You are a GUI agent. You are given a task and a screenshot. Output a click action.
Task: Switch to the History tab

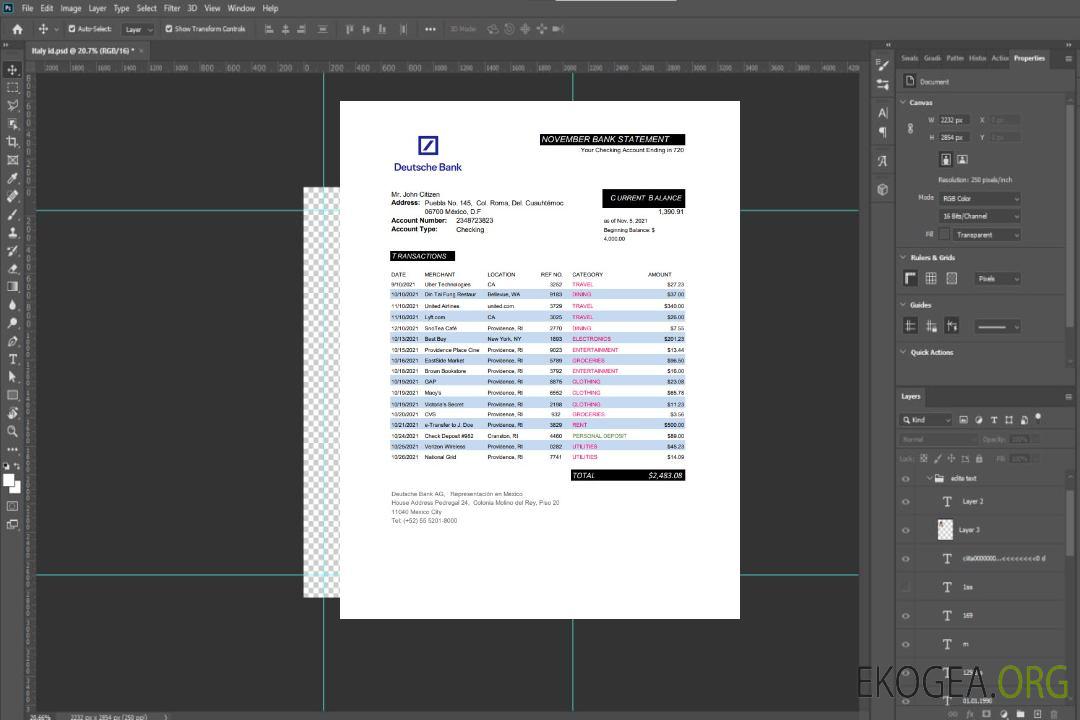point(977,59)
